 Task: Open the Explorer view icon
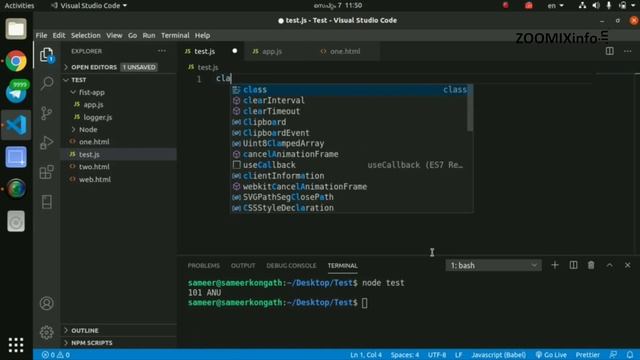pyautogui.click(x=47, y=55)
